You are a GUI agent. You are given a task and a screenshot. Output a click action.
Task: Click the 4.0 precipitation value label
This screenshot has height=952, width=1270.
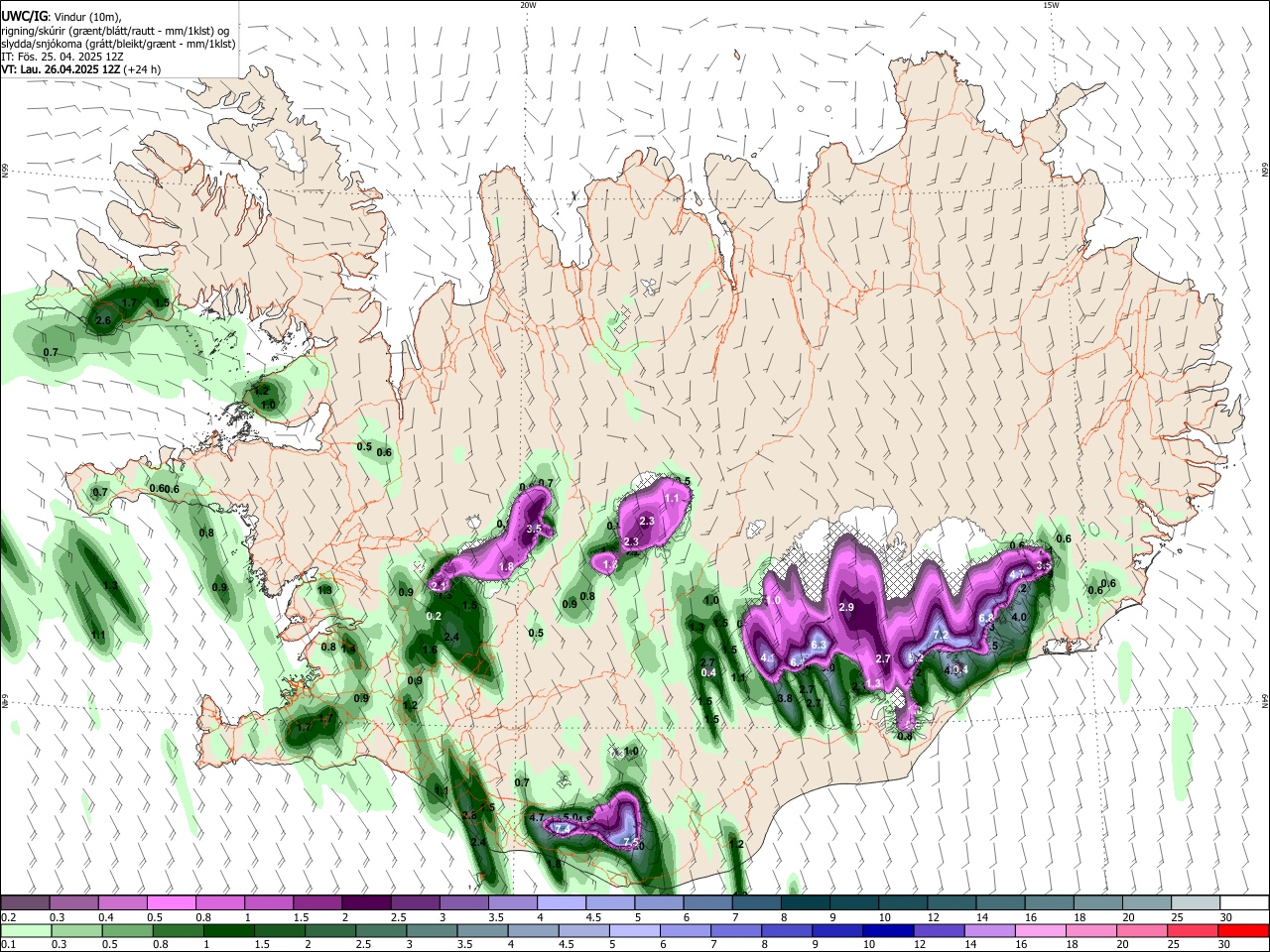(x=1019, y=617)
